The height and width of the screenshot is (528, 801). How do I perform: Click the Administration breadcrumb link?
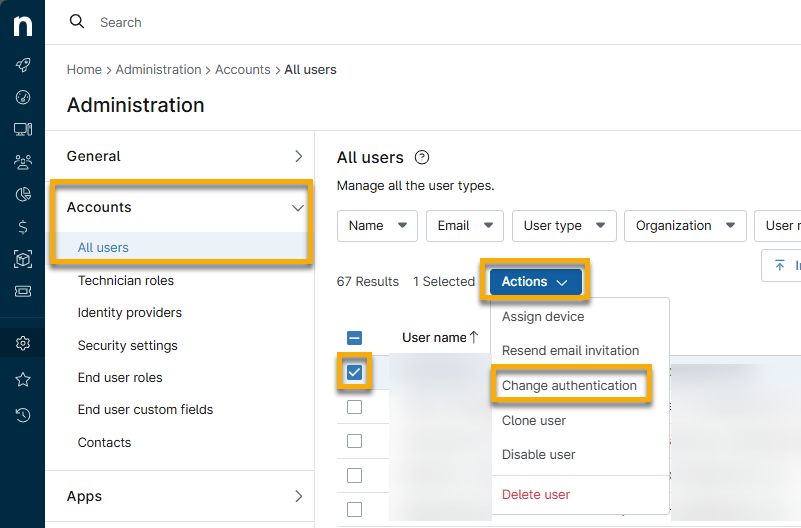tap(158, 70)
